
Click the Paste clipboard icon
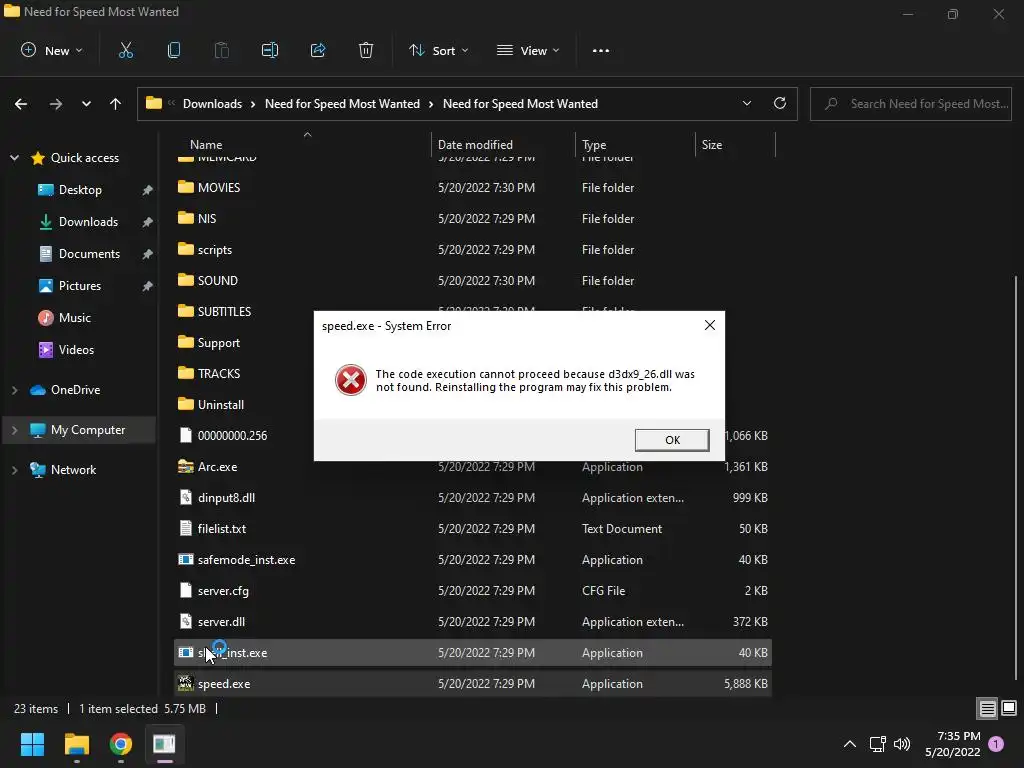pyautogui.click(x=222, y=50)
